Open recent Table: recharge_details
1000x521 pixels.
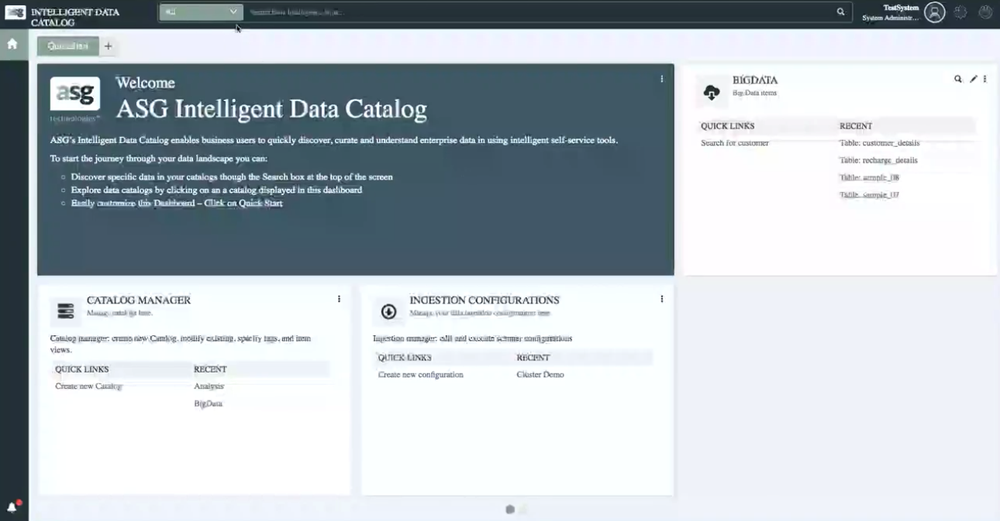pos(878,160)
